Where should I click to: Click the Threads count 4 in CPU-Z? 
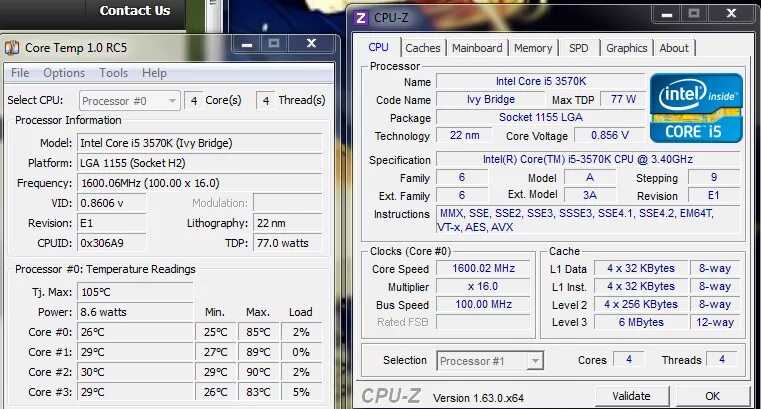tap(722, 360)
